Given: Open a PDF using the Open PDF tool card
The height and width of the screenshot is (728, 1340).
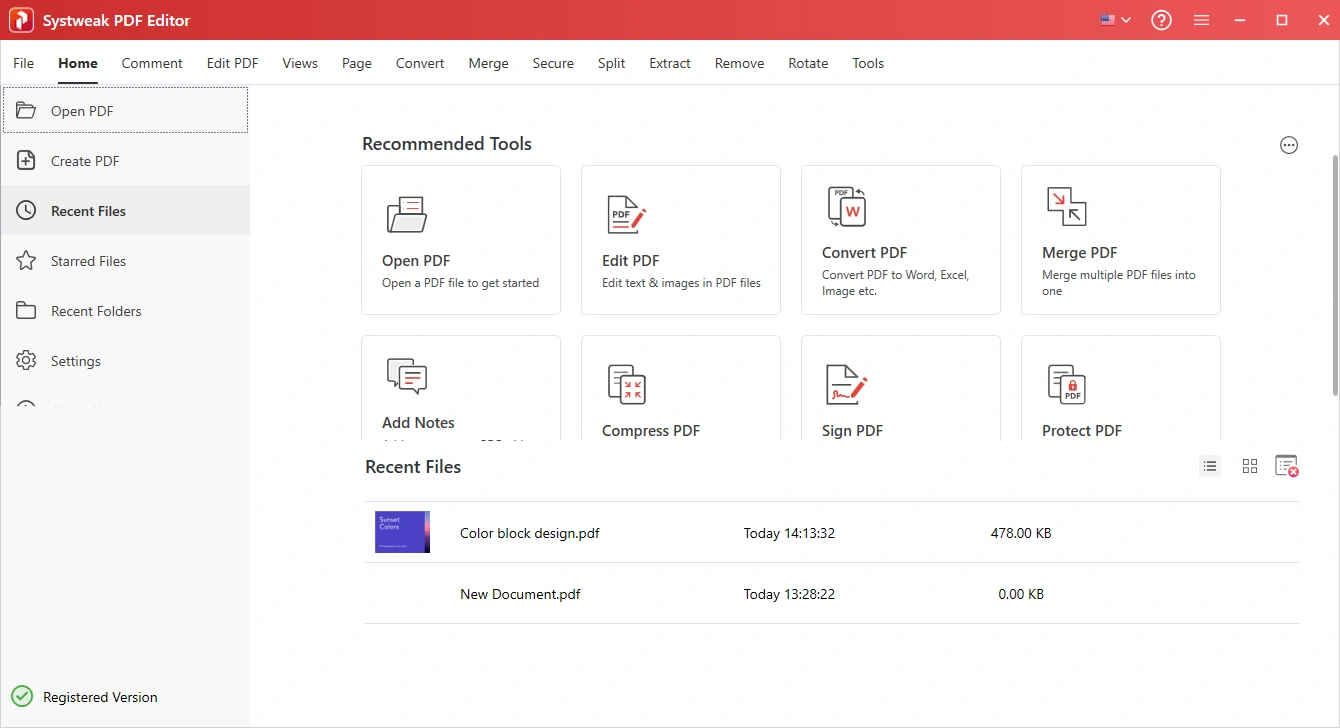Looking at the screenshot, I should coord(460,240).
